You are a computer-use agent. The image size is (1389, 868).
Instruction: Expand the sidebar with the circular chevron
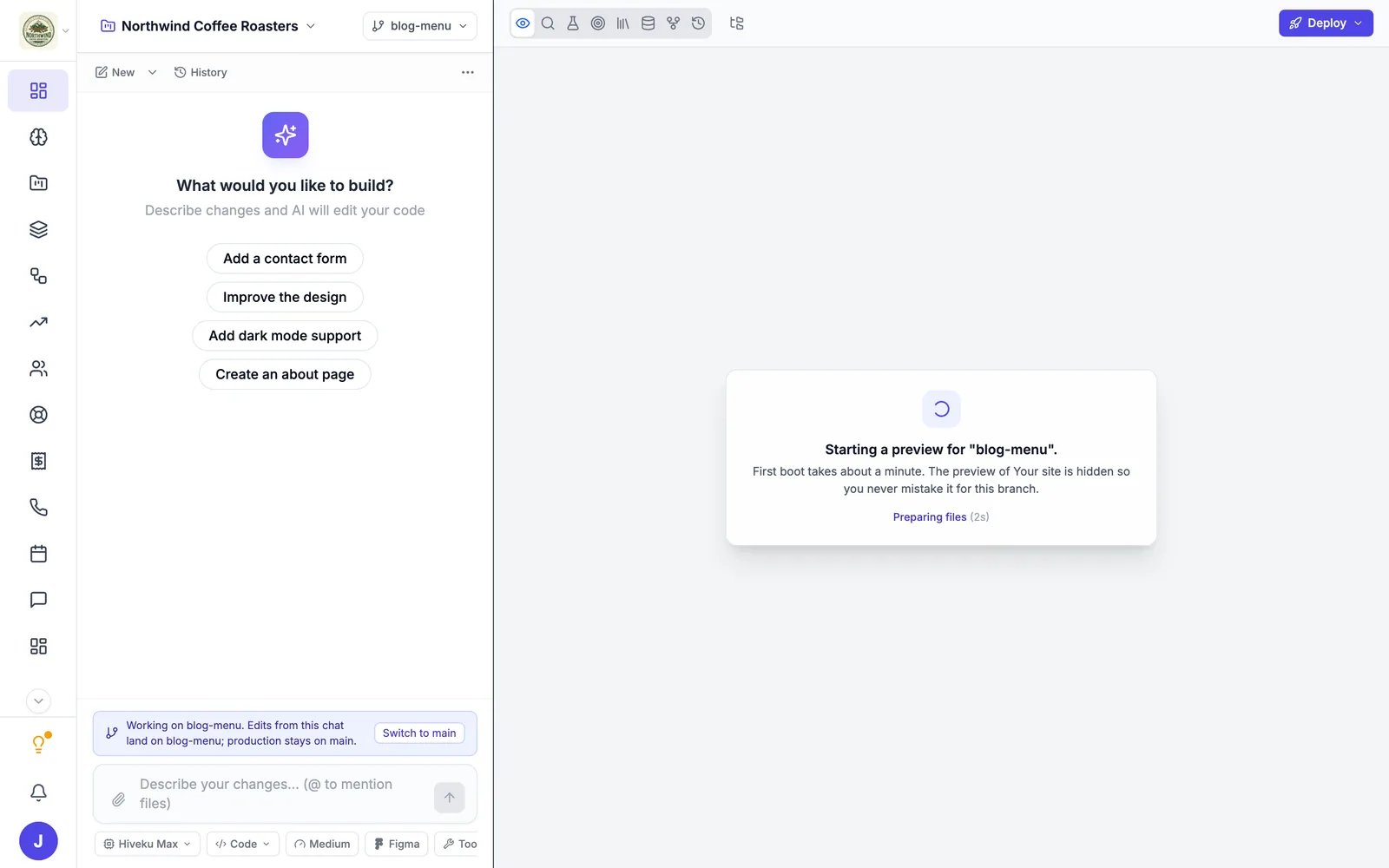coord(38,700)
